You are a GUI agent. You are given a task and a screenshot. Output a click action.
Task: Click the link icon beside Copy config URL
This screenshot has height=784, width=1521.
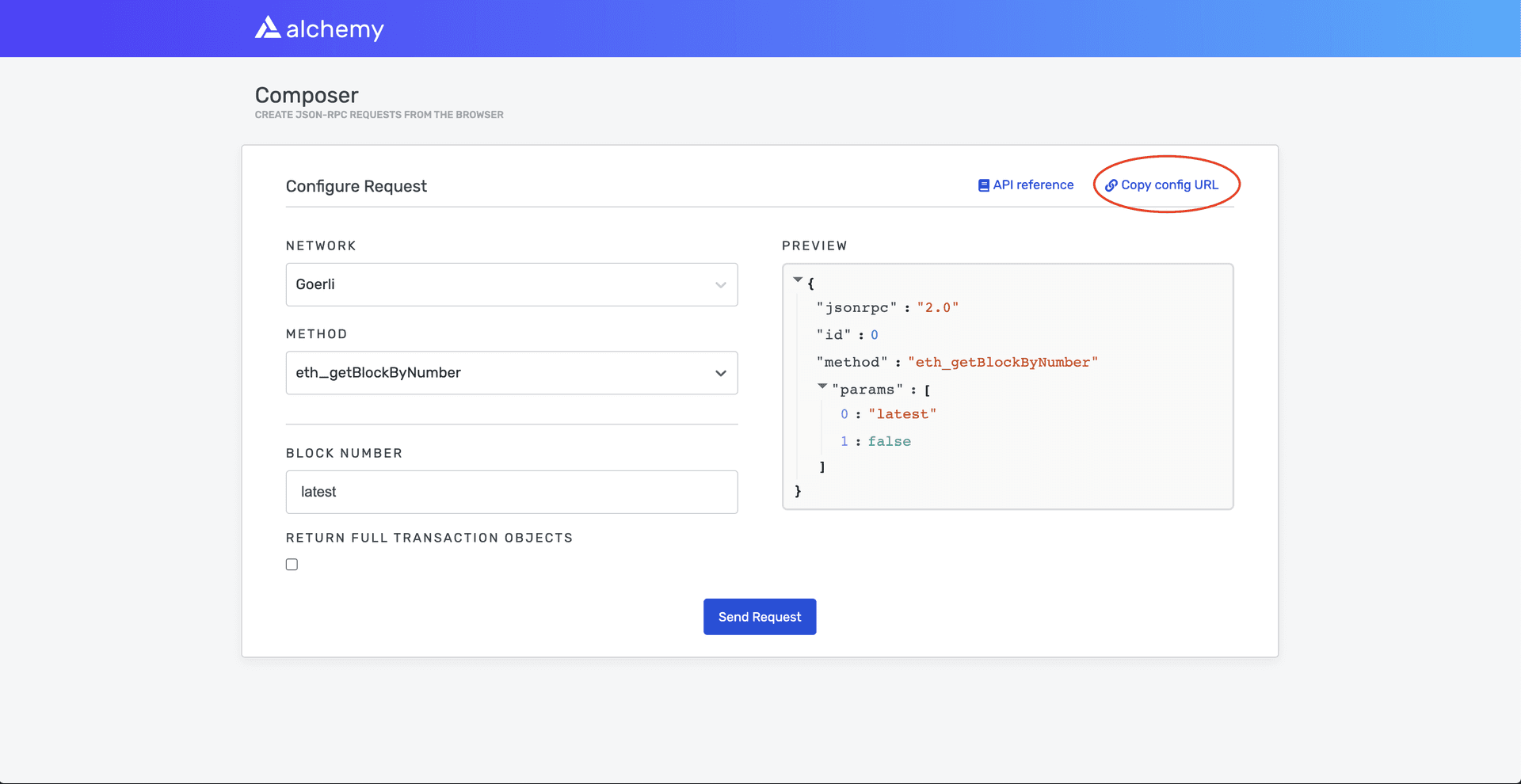[1111, 185]
